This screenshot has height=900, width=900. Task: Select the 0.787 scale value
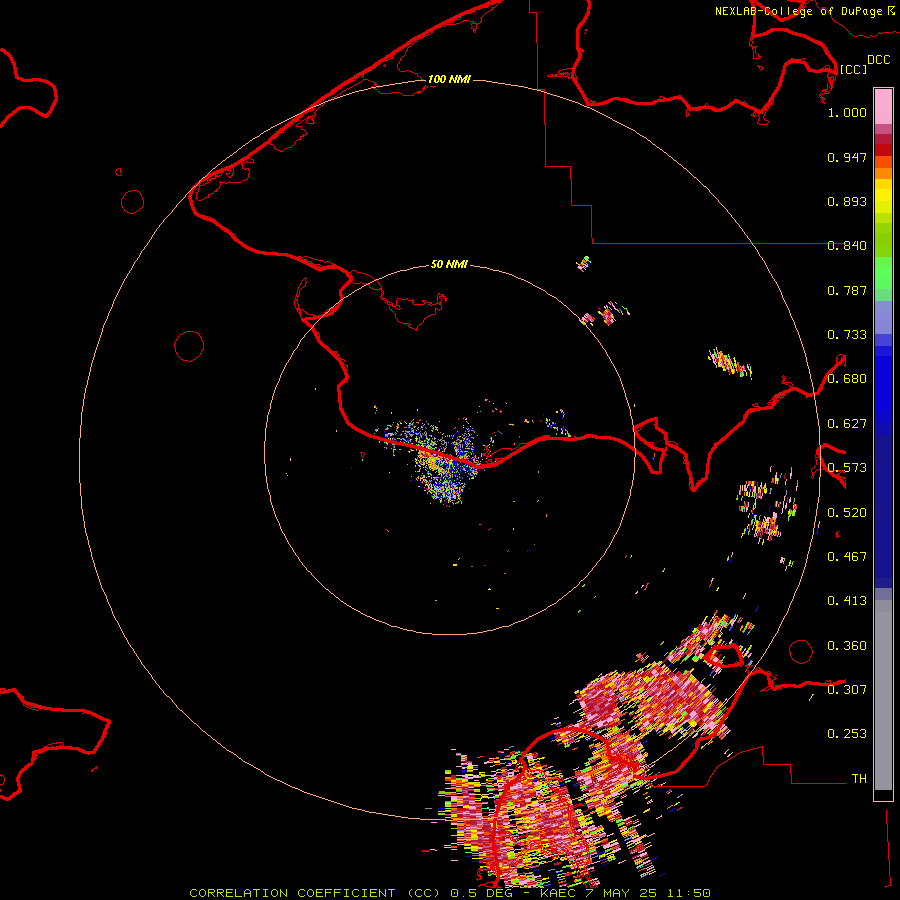(x=847, y=290)
